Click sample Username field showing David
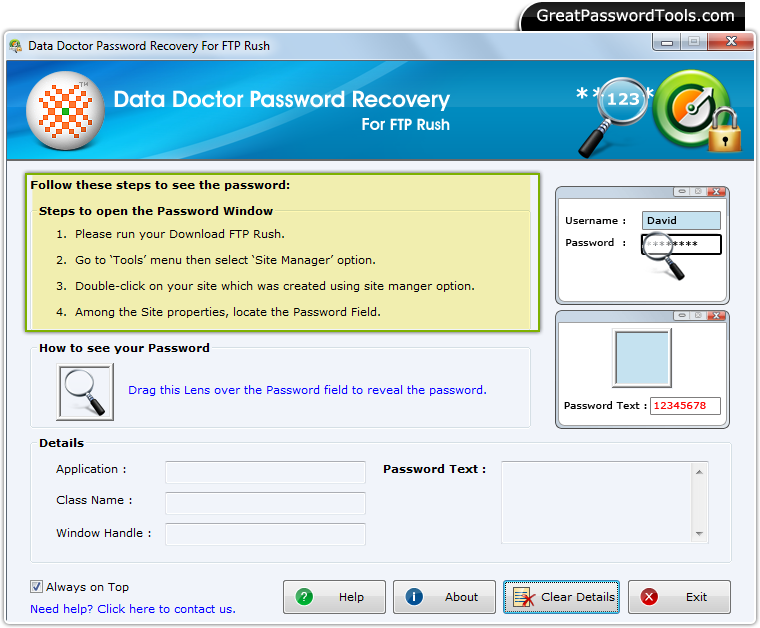Image resolution: width=760 pixels, height=628 pixels. 681,220
